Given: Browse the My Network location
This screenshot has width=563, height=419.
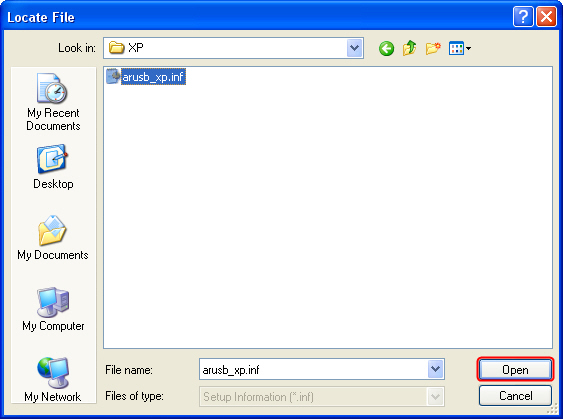Looking at the screenshot, I should [x=53, y=380].
